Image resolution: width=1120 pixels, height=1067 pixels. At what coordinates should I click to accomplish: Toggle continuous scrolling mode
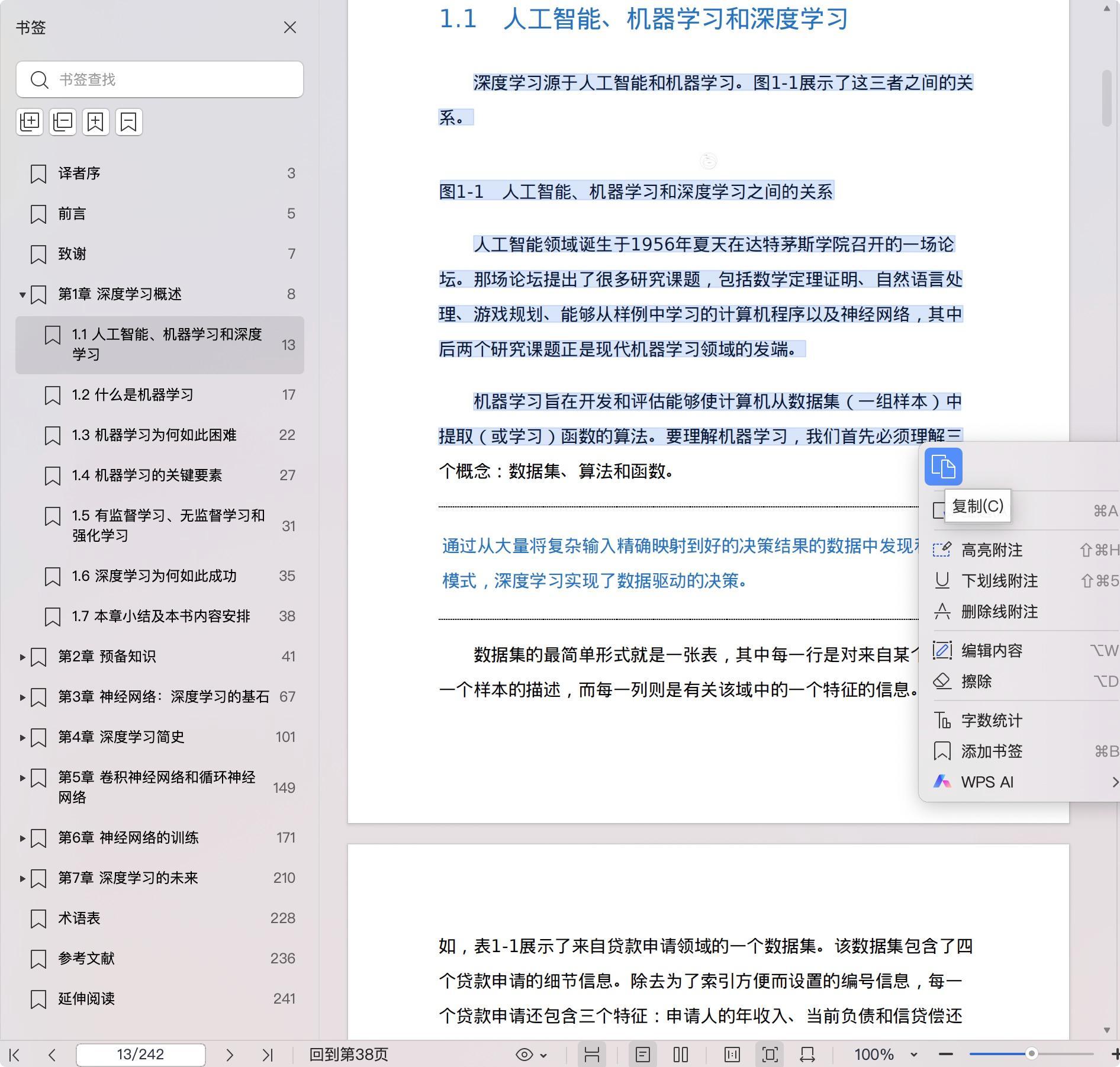pyautogui.click(x=592, y=1055)
